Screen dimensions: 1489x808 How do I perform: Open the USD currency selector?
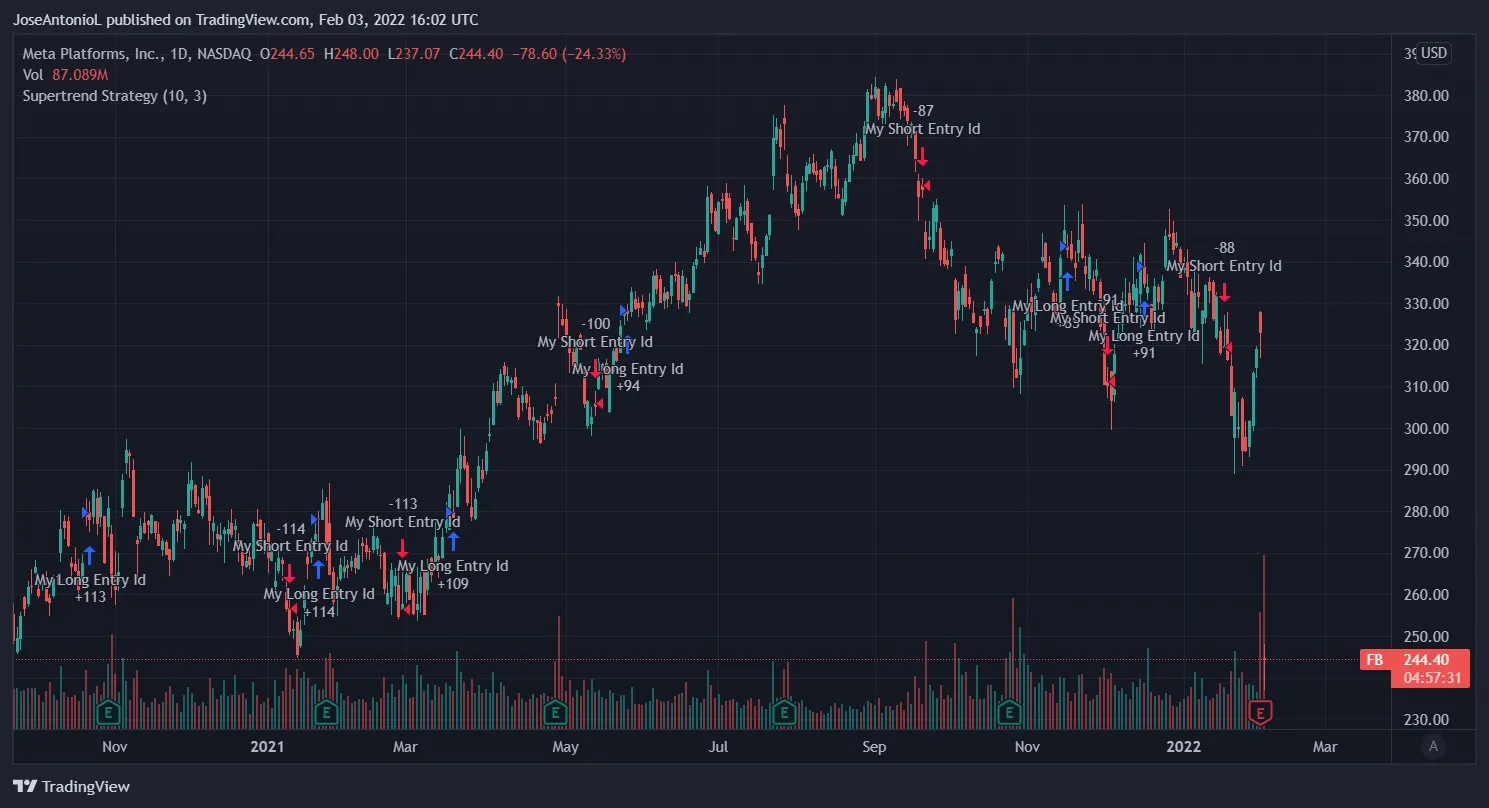coord(1434,53)
